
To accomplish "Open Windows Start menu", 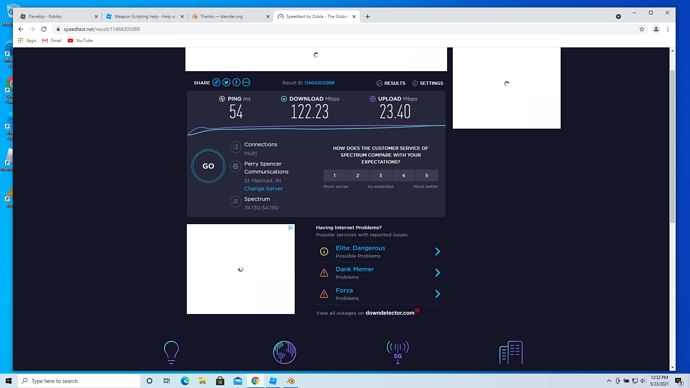I will point(8,381).
